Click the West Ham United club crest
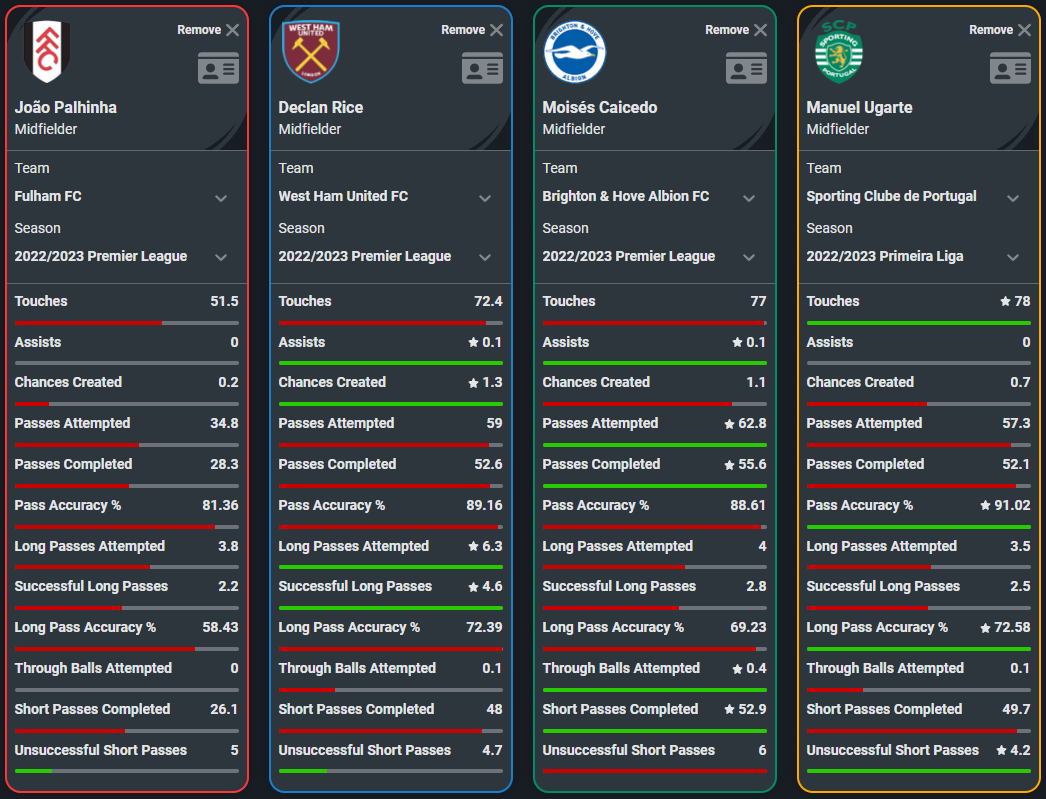1046x799 pixels. [311, 51]
